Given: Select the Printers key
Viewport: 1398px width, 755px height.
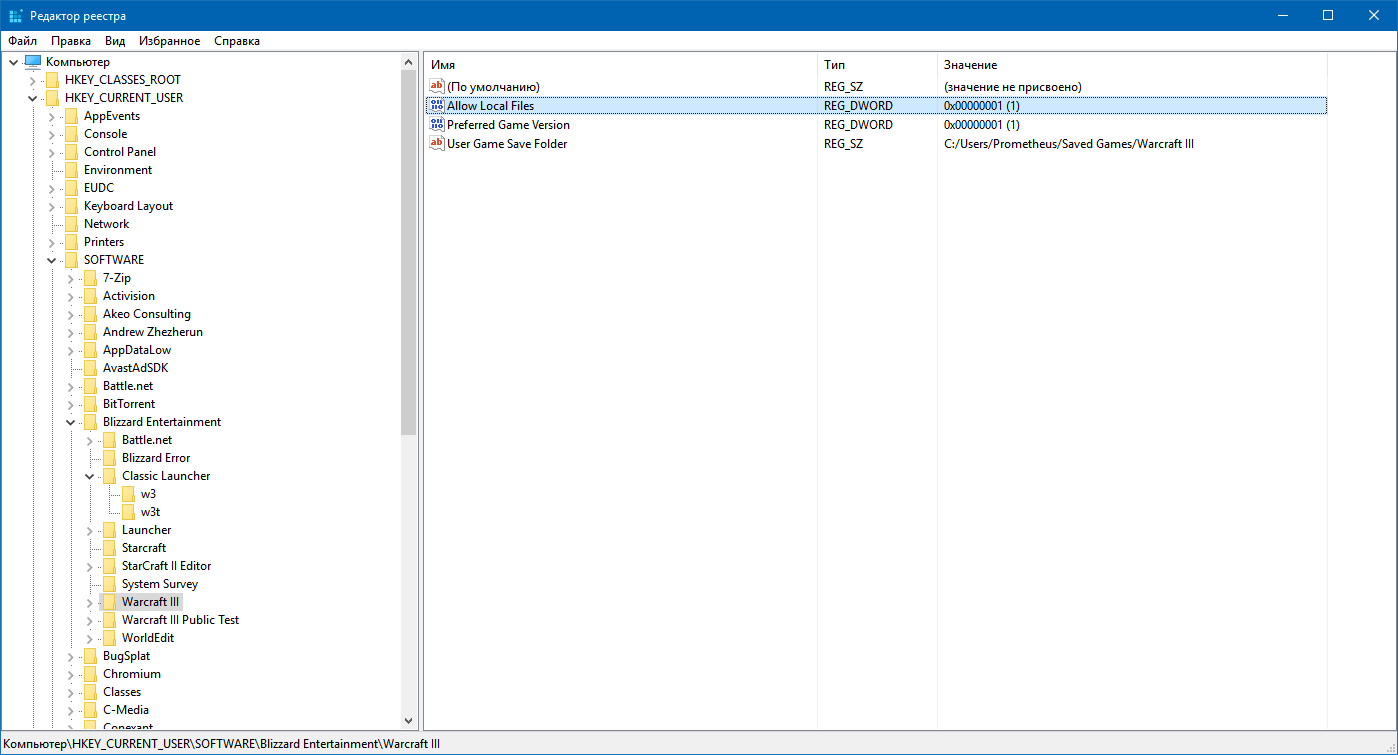Looking at the screenshot, I should click(x=104, y=242).
